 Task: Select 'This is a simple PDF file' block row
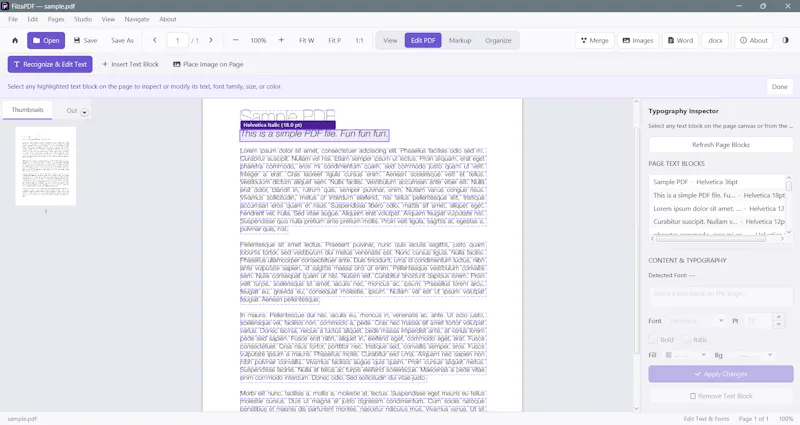[x=718, y=195]
